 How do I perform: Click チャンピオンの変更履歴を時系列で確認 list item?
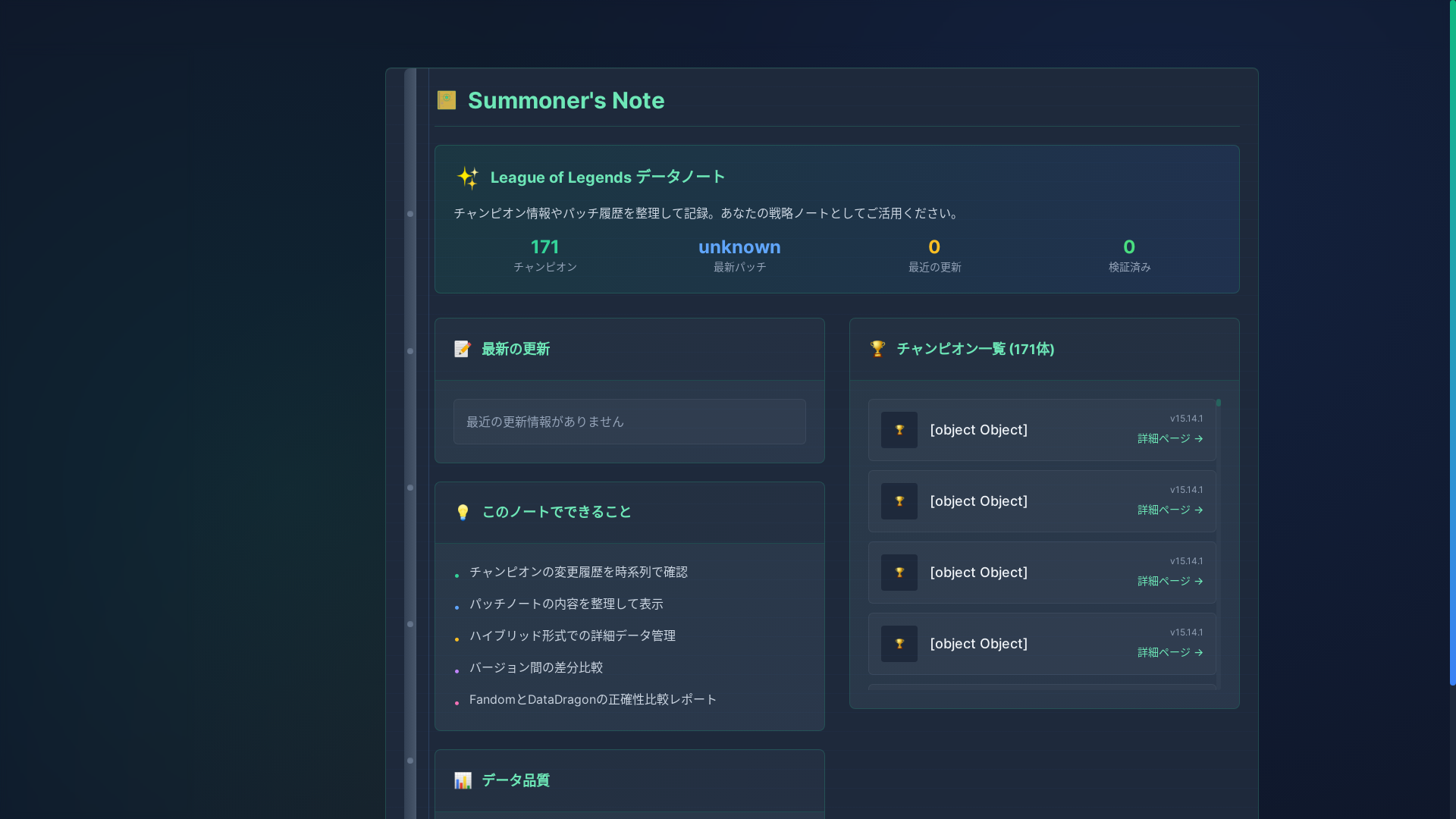point(579,572)
